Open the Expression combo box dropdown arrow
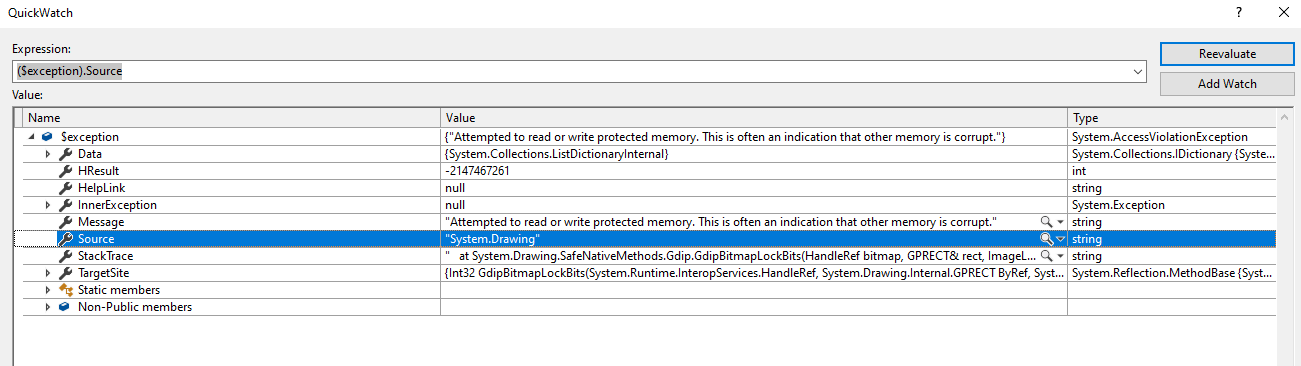 pos(1138,71)
